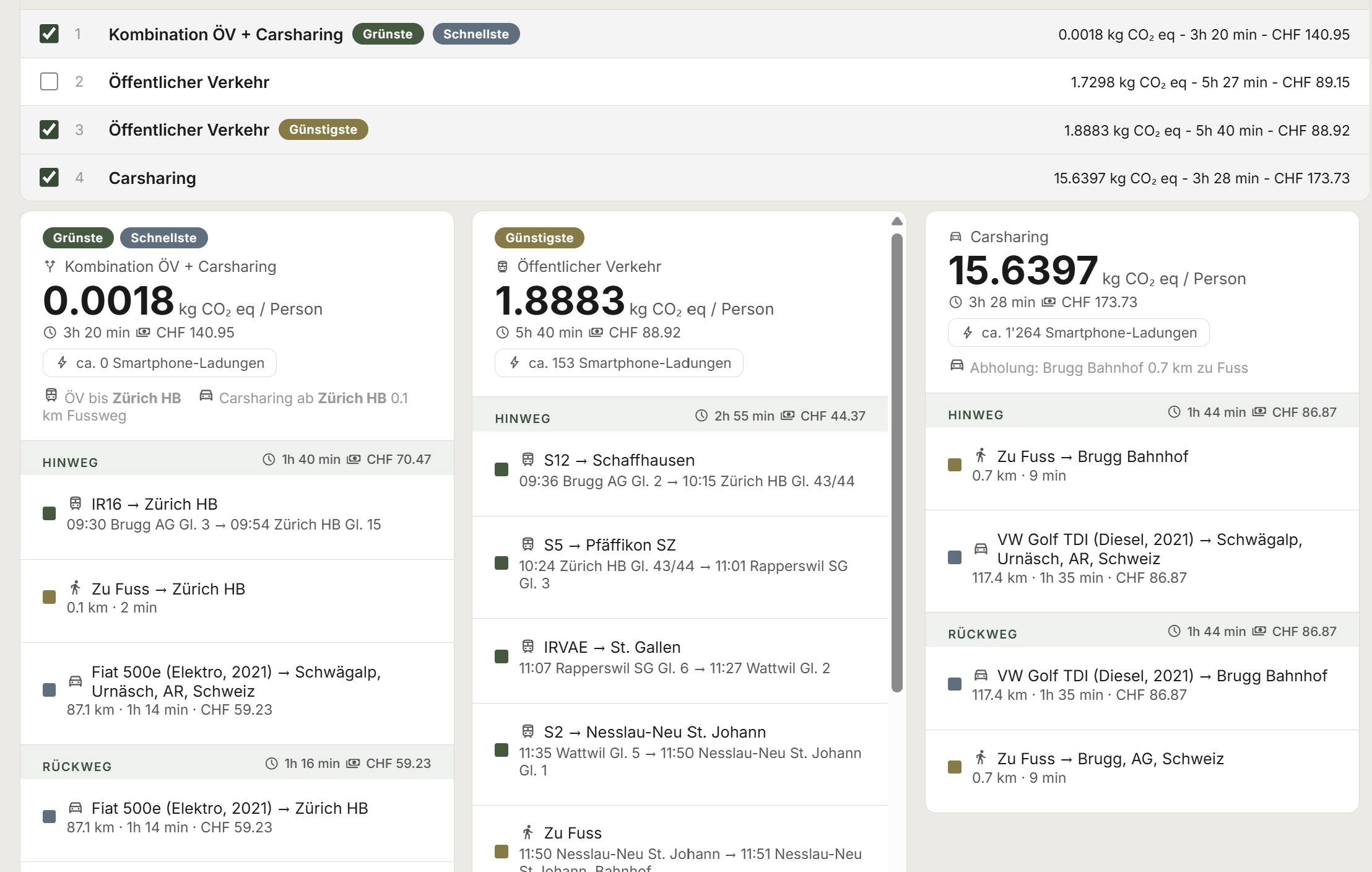Viewport: 1372px width, 872px height.
Task: Click the walking icon beside Zu Fuss → Brugg Bahnhof
Action: 981,455
